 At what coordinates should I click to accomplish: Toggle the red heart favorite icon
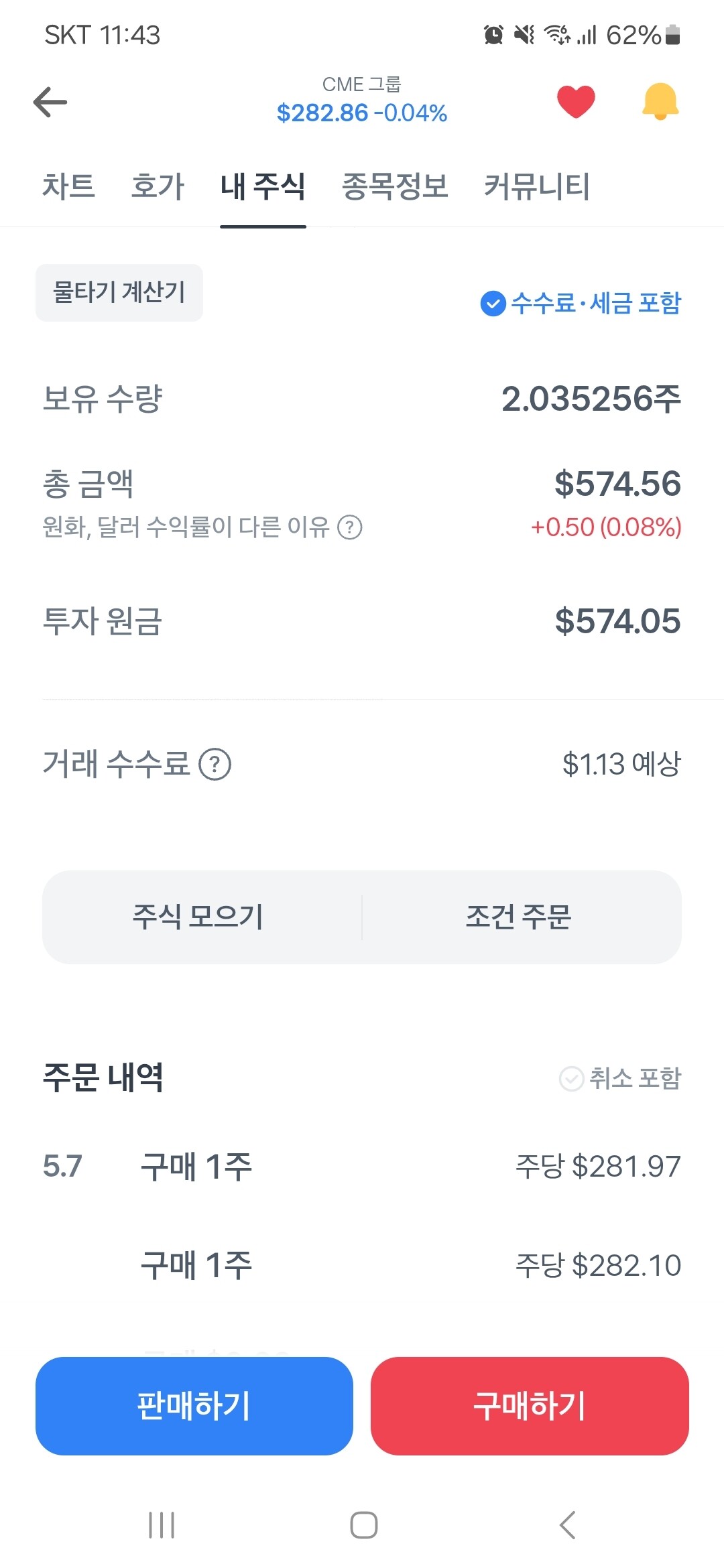[x=576, y=102]
